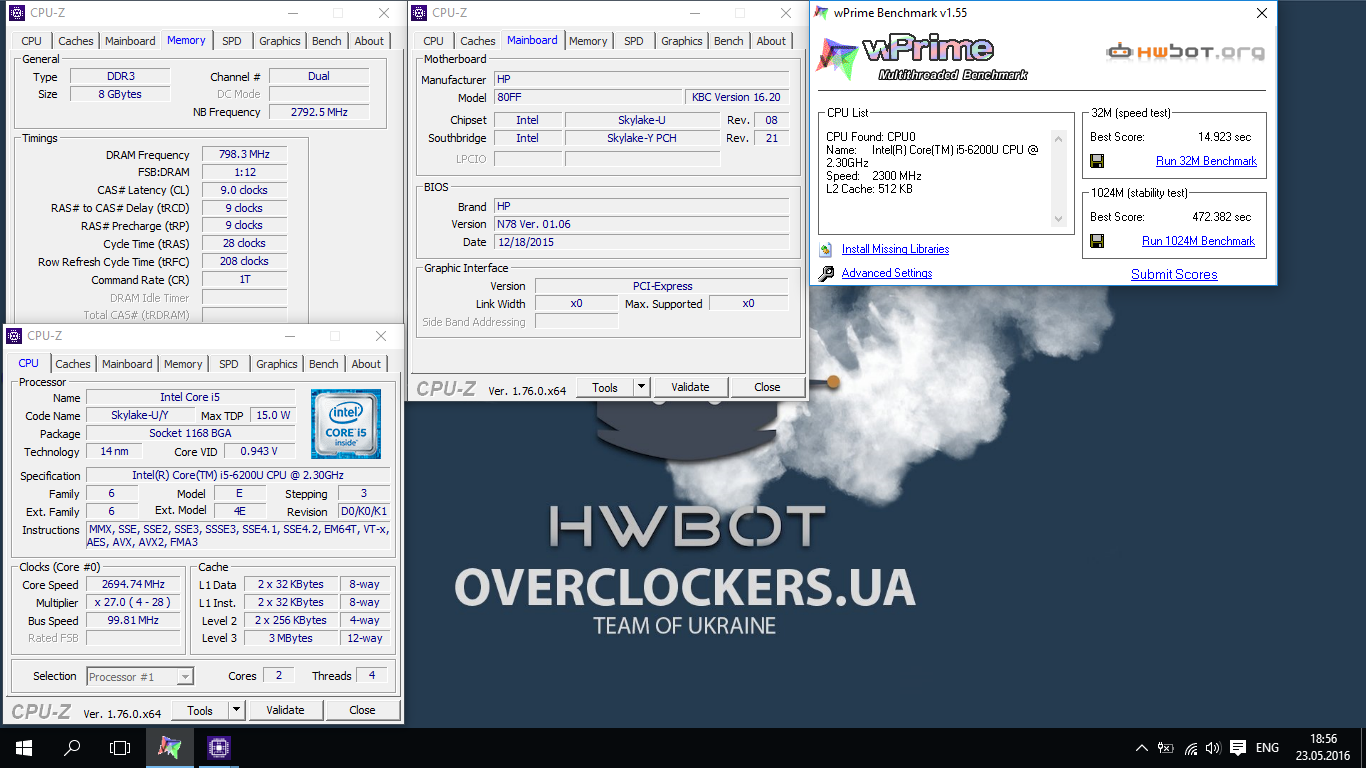This screenshot has height=768, width=1366.
Task: Click Close button in CPU window
Action: click(362, 710)
